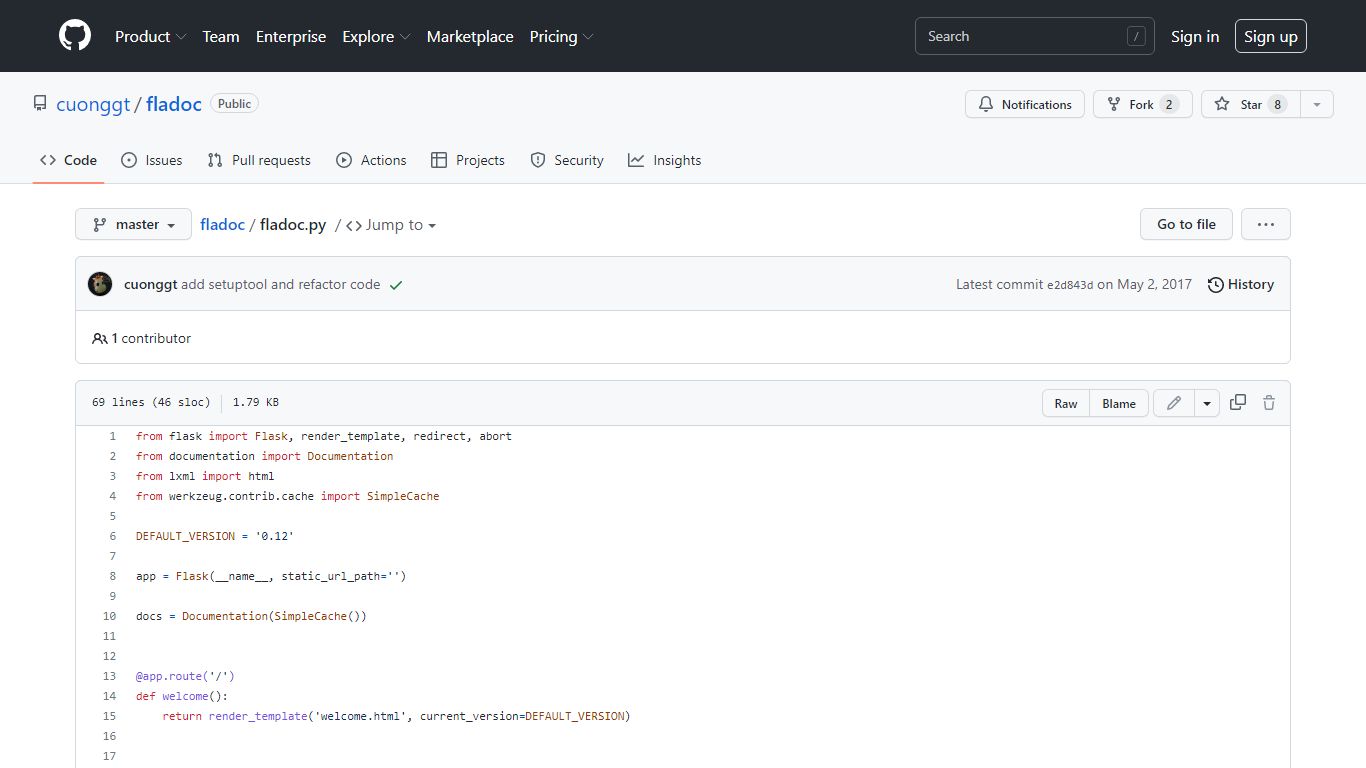Image resolution: width=1366 pixels, height=768 pixels.
Task: Click code line DEFAULT_VERSION = '0.12'
Action: pos(215,536)
